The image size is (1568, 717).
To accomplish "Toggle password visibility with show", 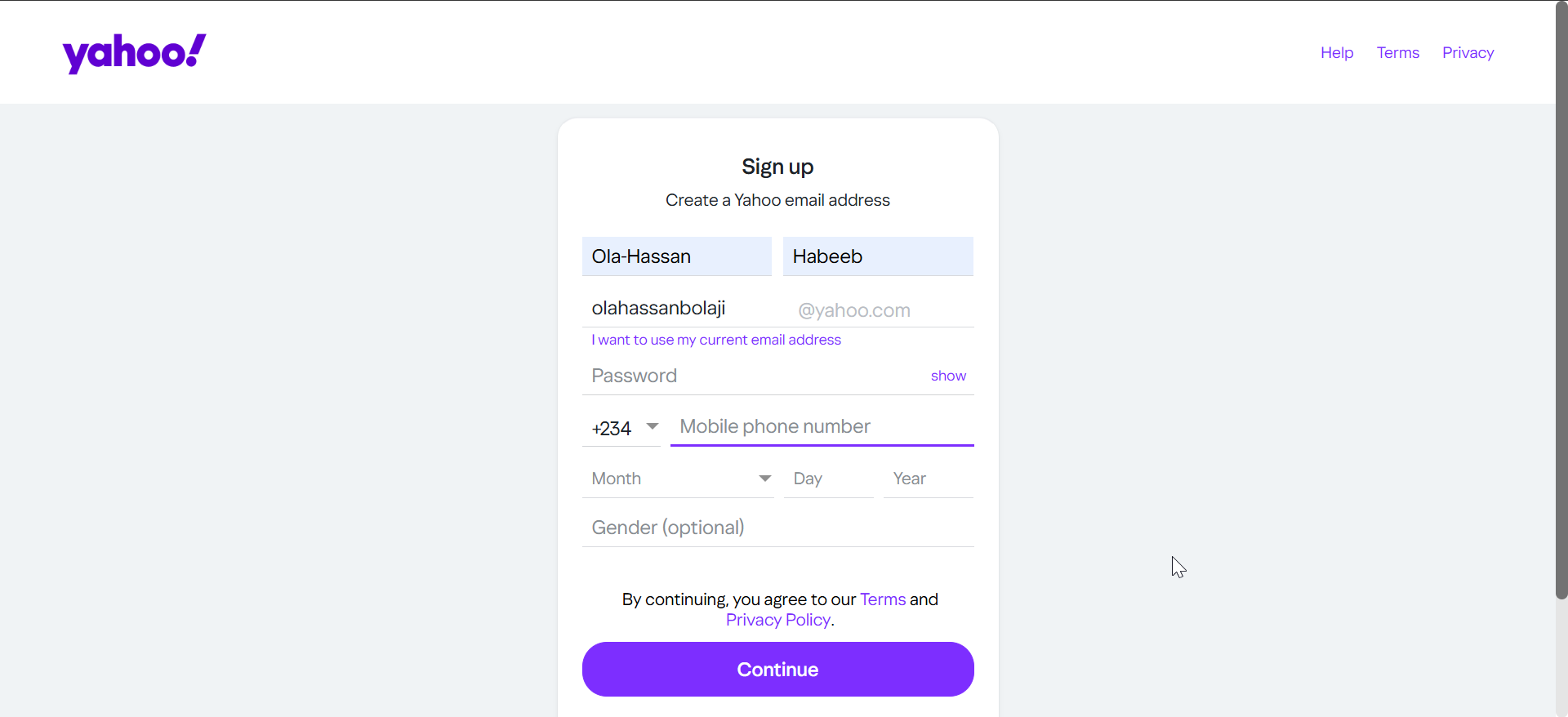I will click(948, 376).
